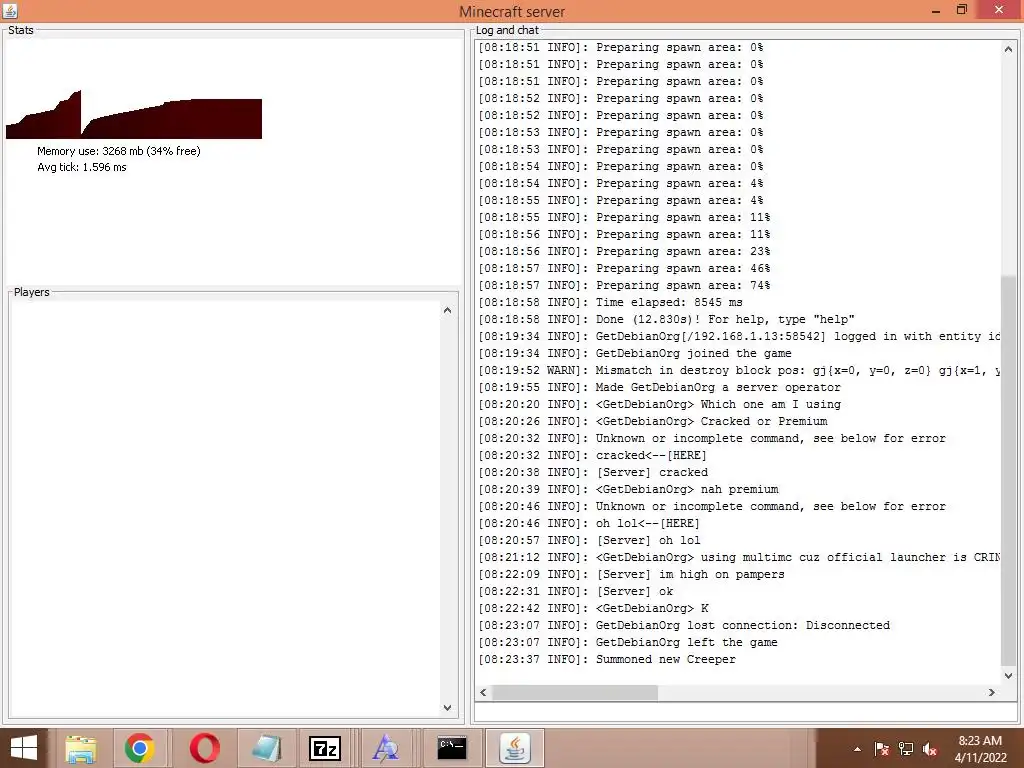Click the '[Server] im high on pampers' line
This screenshot has height=768, width=1024.
coord(631,575)
